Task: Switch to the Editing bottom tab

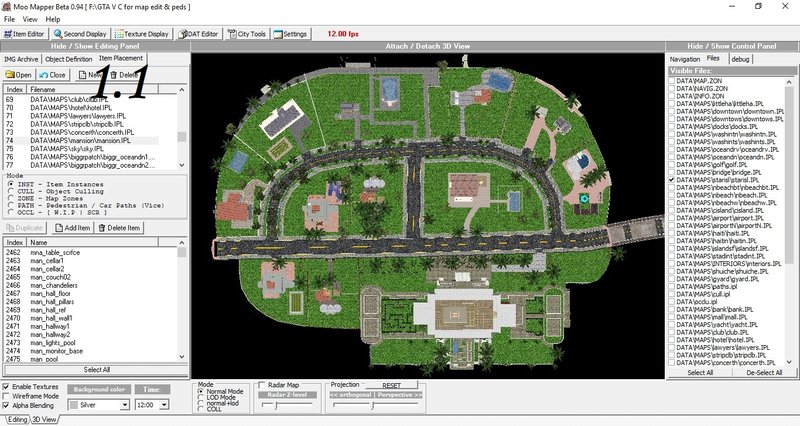Action: pyautogui.click(x=16, y=419)
